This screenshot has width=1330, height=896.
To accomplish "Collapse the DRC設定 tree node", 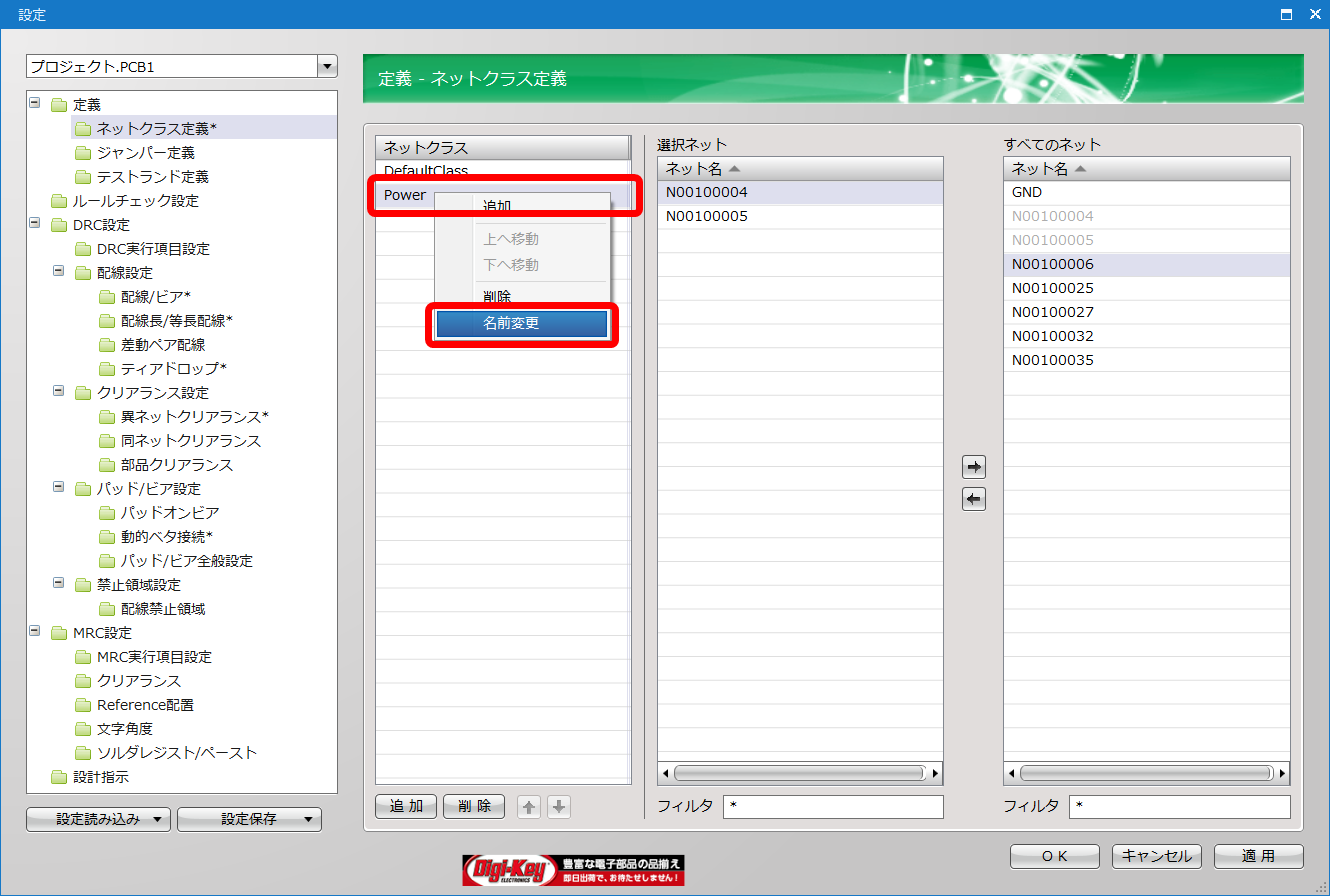I will (36, 224).
